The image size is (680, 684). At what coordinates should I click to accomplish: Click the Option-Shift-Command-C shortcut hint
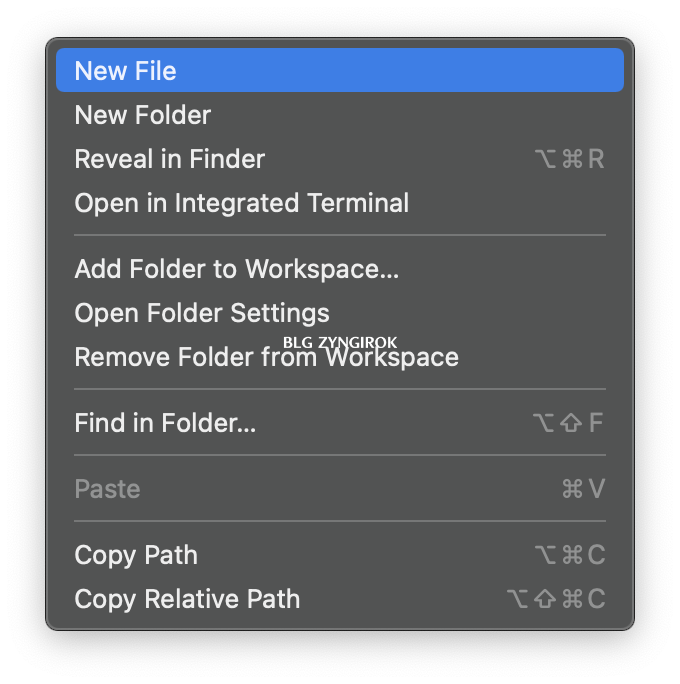(556, 598)
